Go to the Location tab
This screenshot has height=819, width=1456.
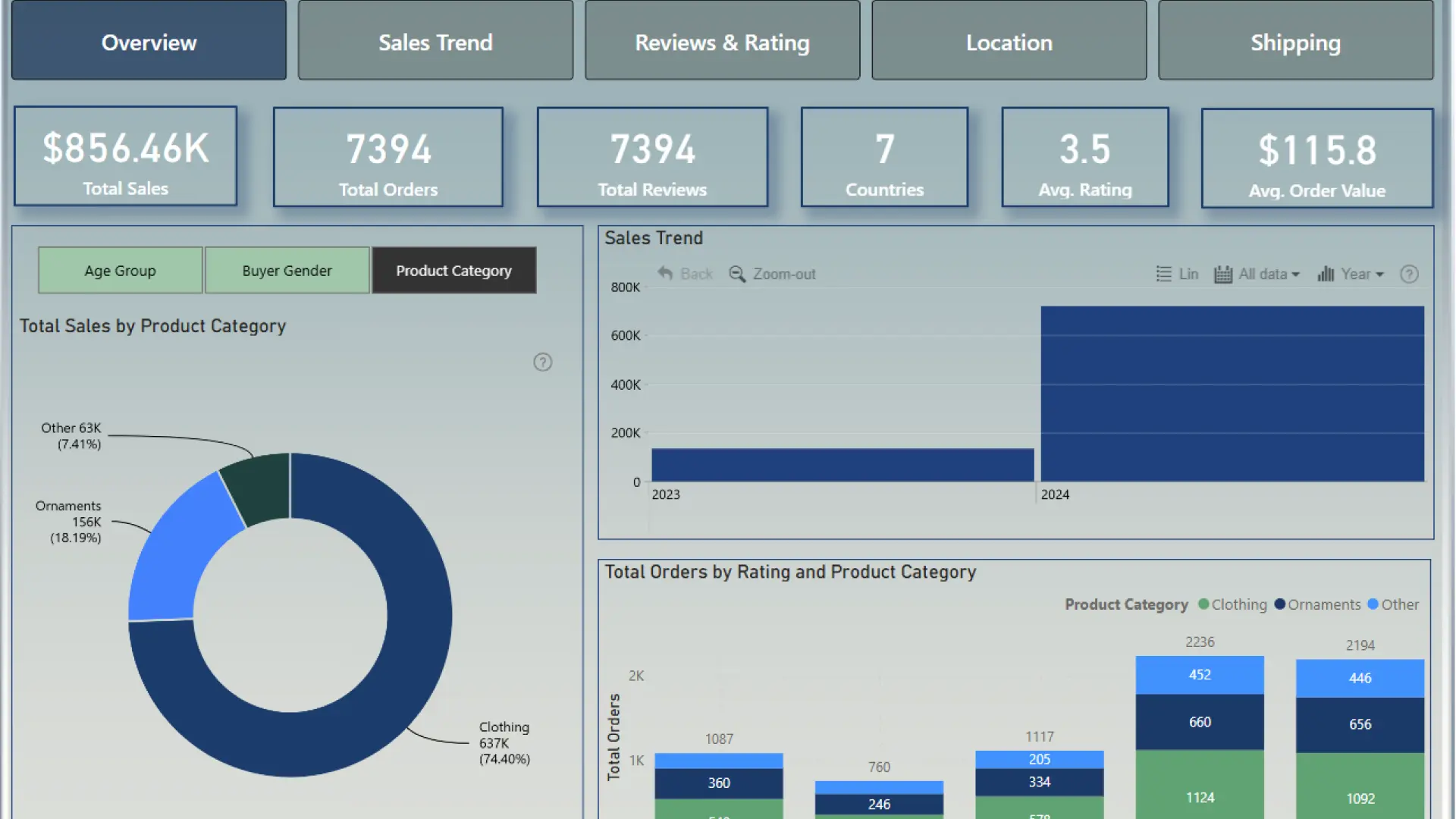pos(1009,40)
